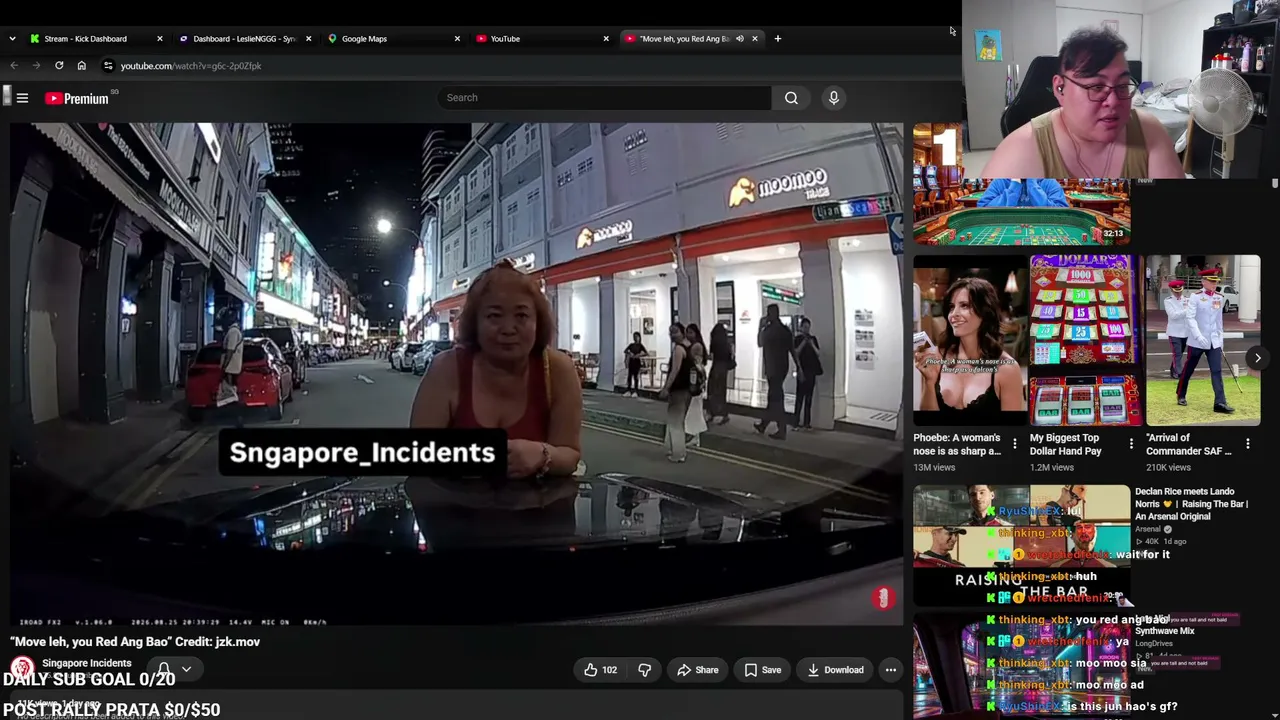The width and height of the screenshot is (1280, 720).
Task: Mute the playing tab speaker icon
Action: [x=740, y=38]
